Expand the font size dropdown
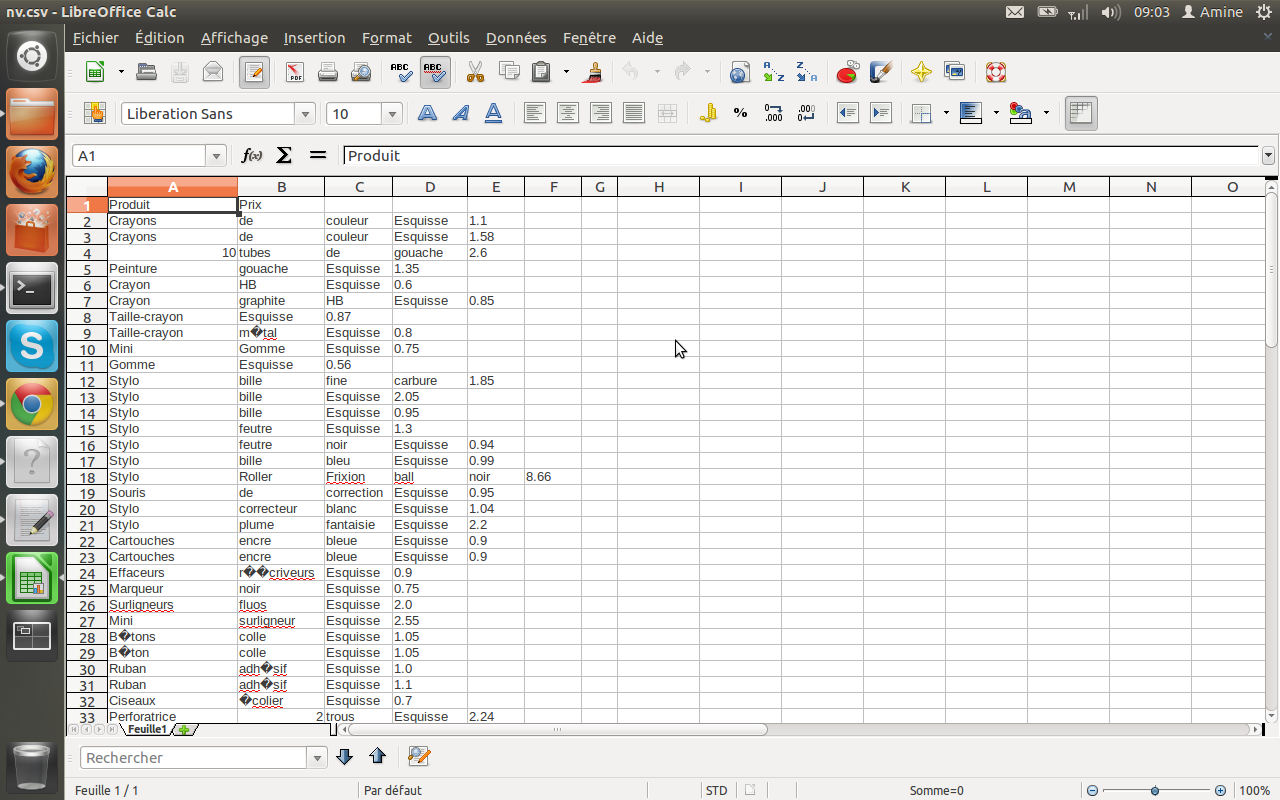The width and height of the screenshot is (1280, 800). 392,114
